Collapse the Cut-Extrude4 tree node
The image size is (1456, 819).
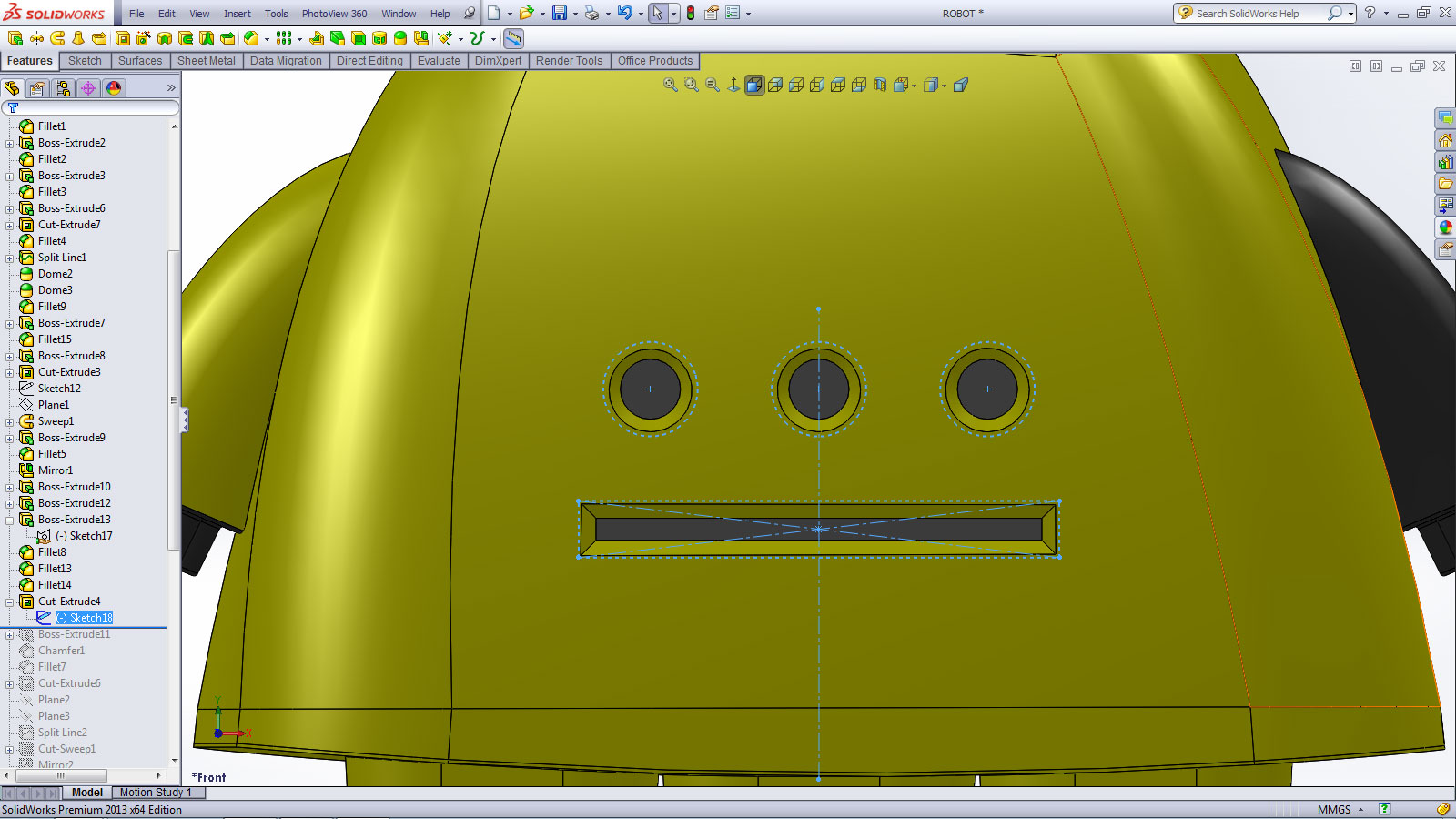pyautogui.click(x=10, y=602)
